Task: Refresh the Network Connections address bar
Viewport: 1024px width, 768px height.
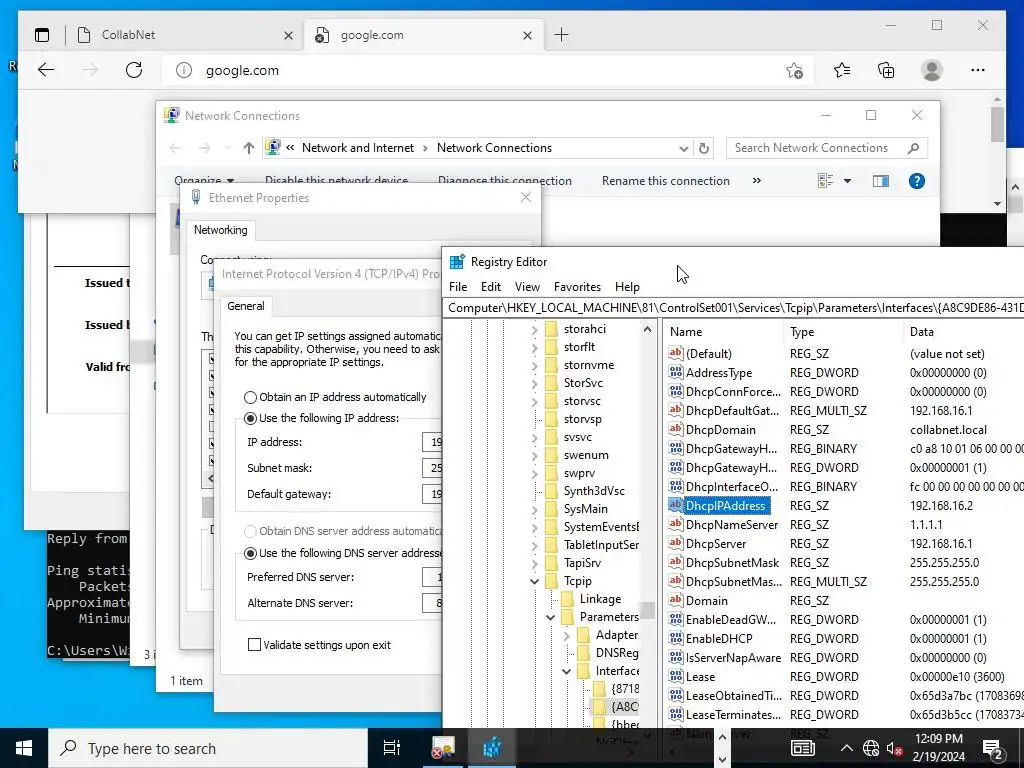Action: pyautogui.click(x=703, y=148)
